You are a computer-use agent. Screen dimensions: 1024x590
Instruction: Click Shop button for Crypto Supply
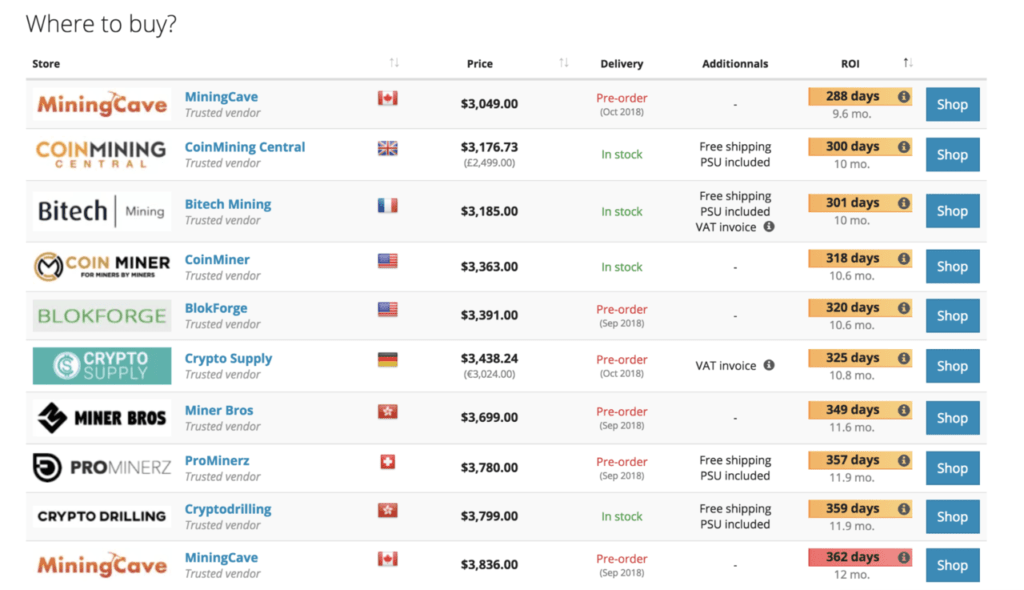point(952,366)
